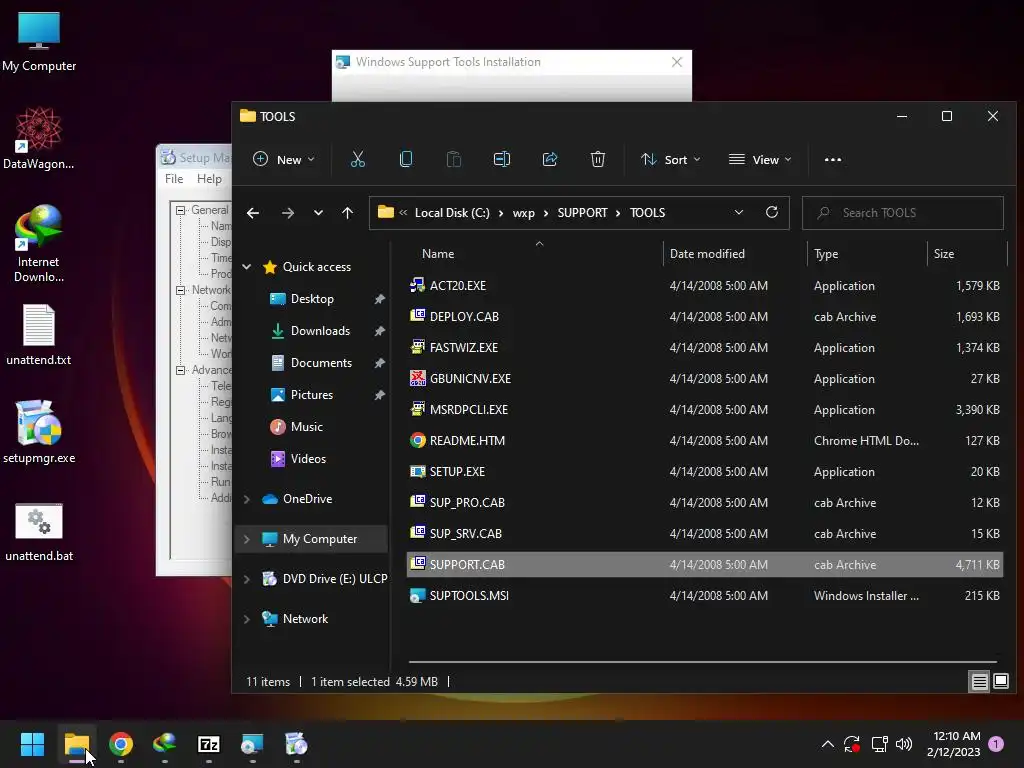Select setupmgr.exe on the desktop
The image size is (1024, 768).
(x=39, y=432)
